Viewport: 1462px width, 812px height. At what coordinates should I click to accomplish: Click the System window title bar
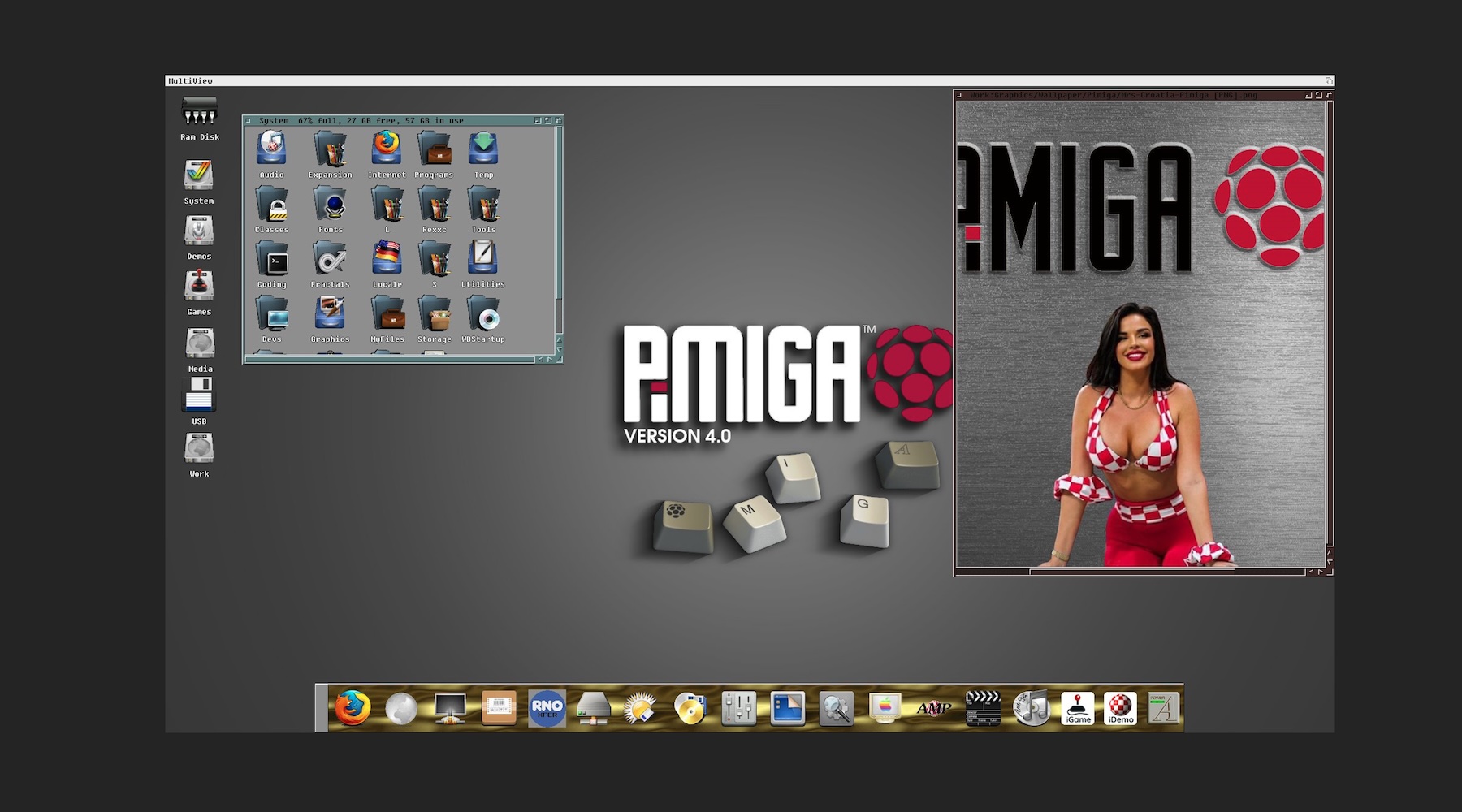[x=390, y=120]
